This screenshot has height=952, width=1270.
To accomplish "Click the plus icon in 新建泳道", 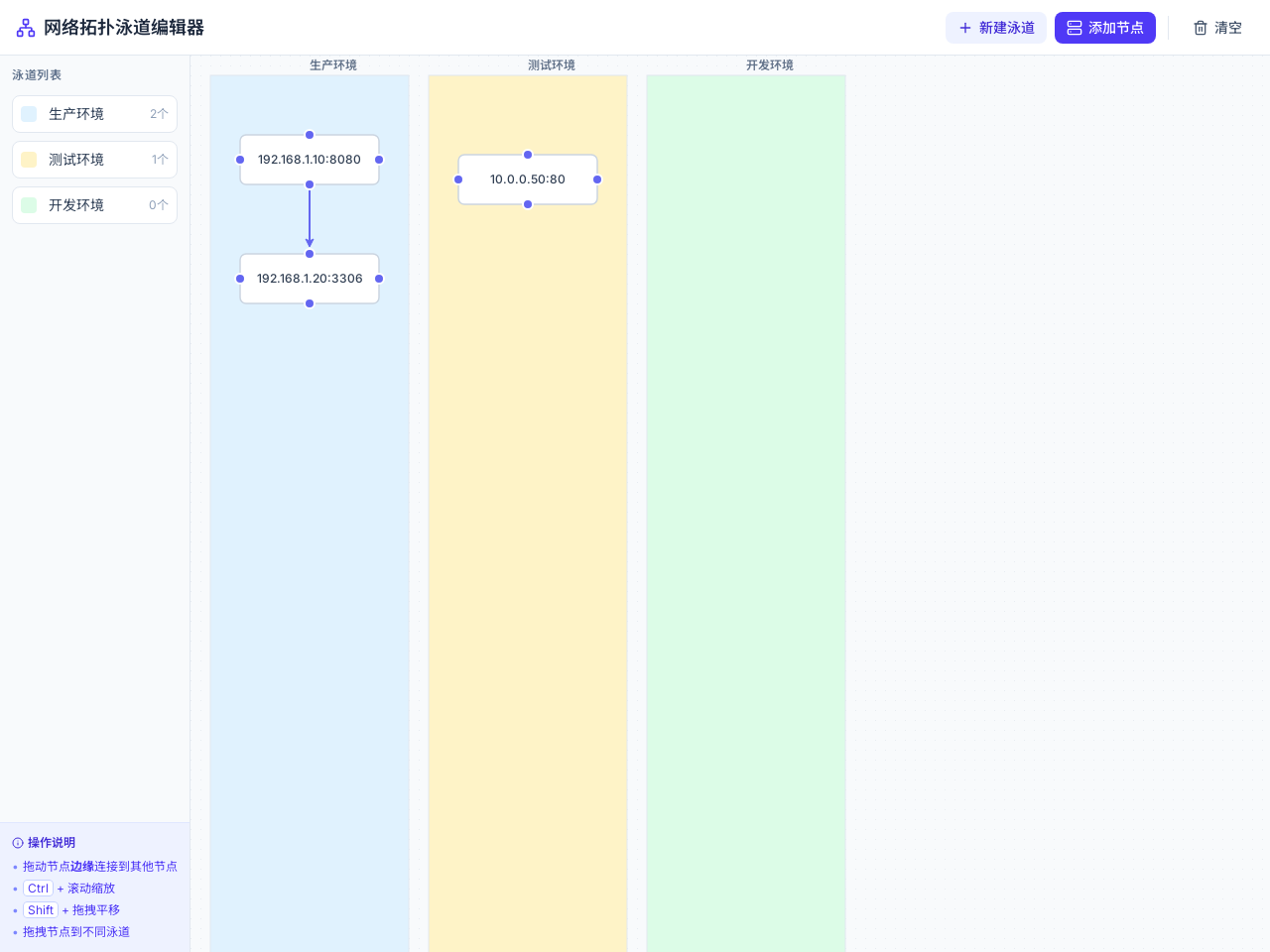I will click(965, 28).
